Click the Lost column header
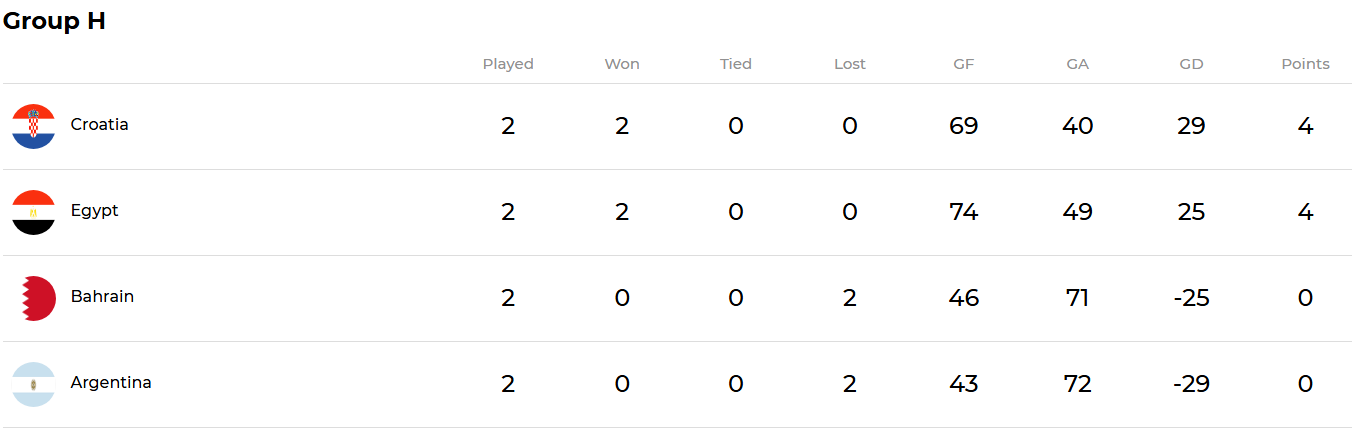The height and width of the screenshot is (432, 1352). pyautogui.click(x=850, y=64)
